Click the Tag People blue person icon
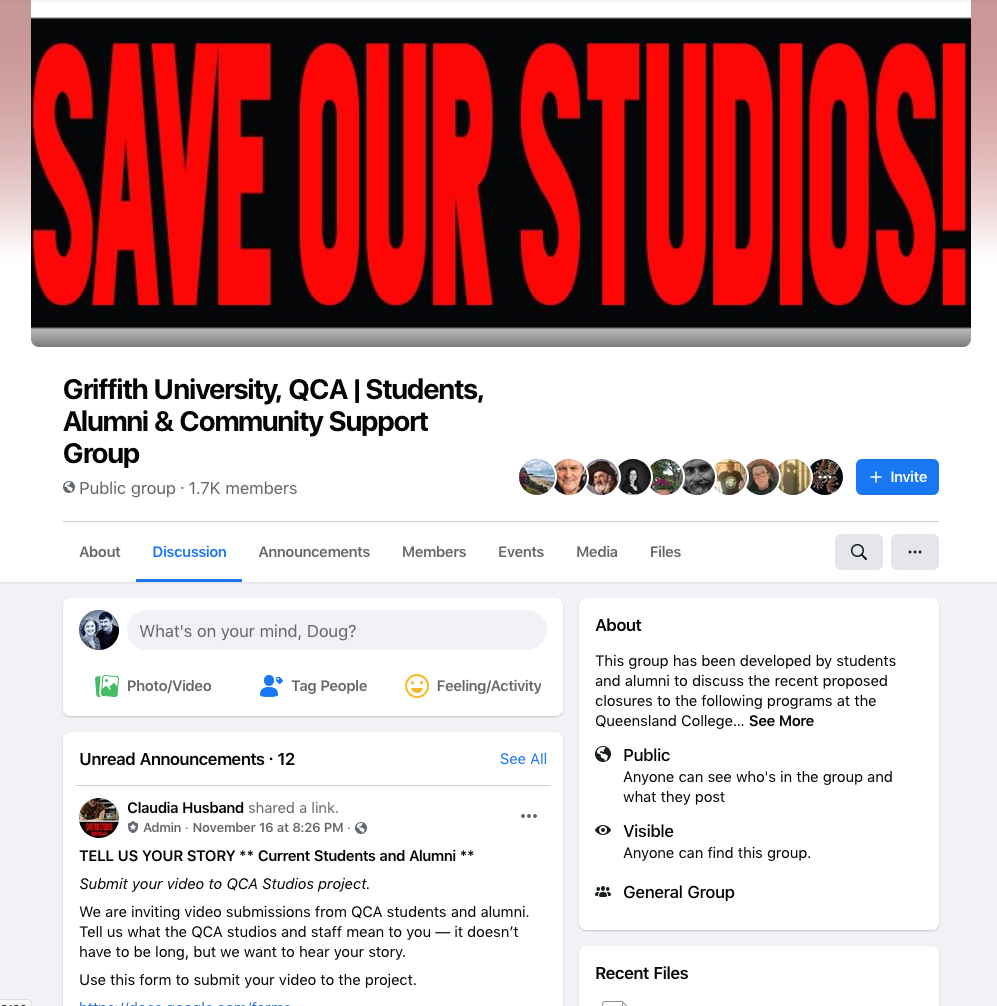Viewport: 997px width, 1006px height. pos(271,686)
